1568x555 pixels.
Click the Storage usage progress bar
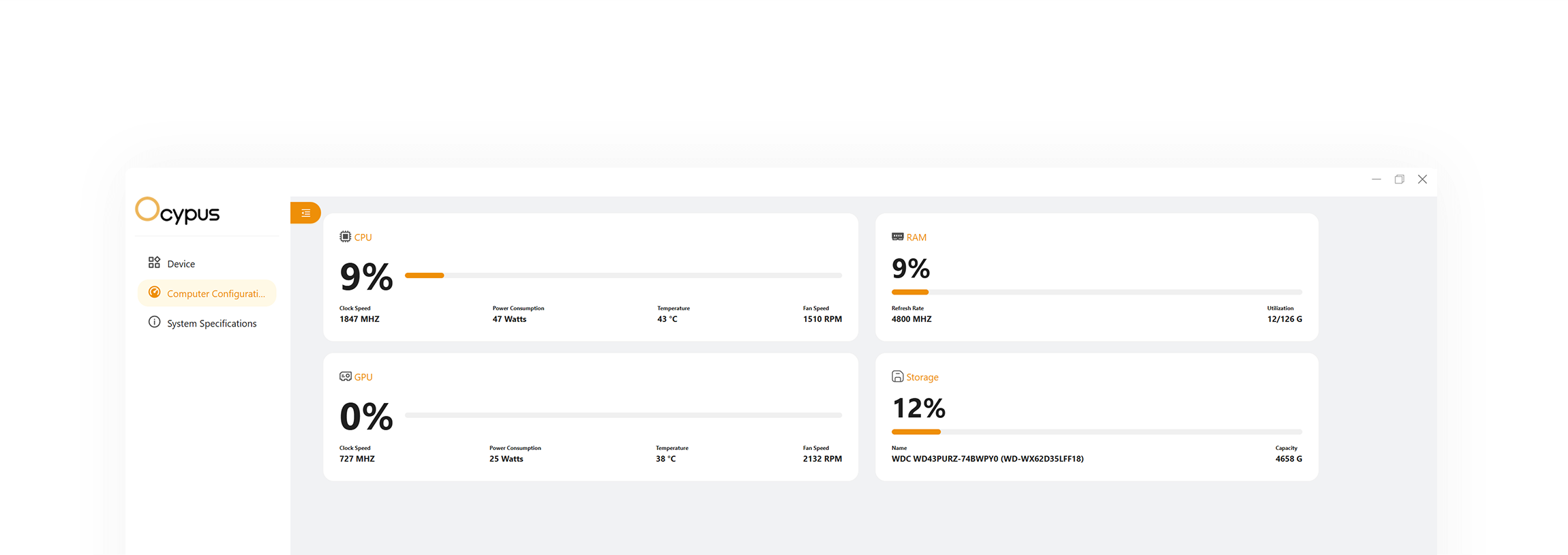[1096, 432]
